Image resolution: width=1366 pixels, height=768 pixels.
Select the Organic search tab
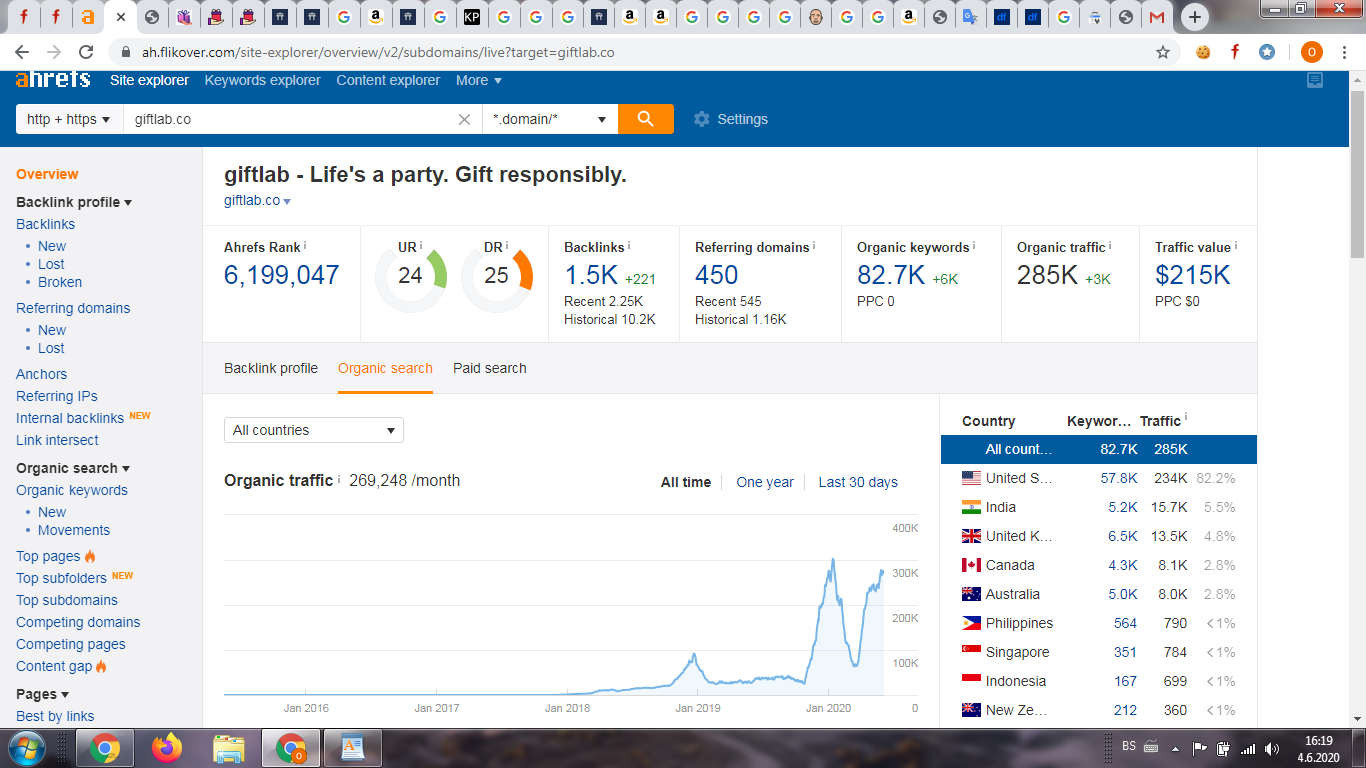[385, 368]
